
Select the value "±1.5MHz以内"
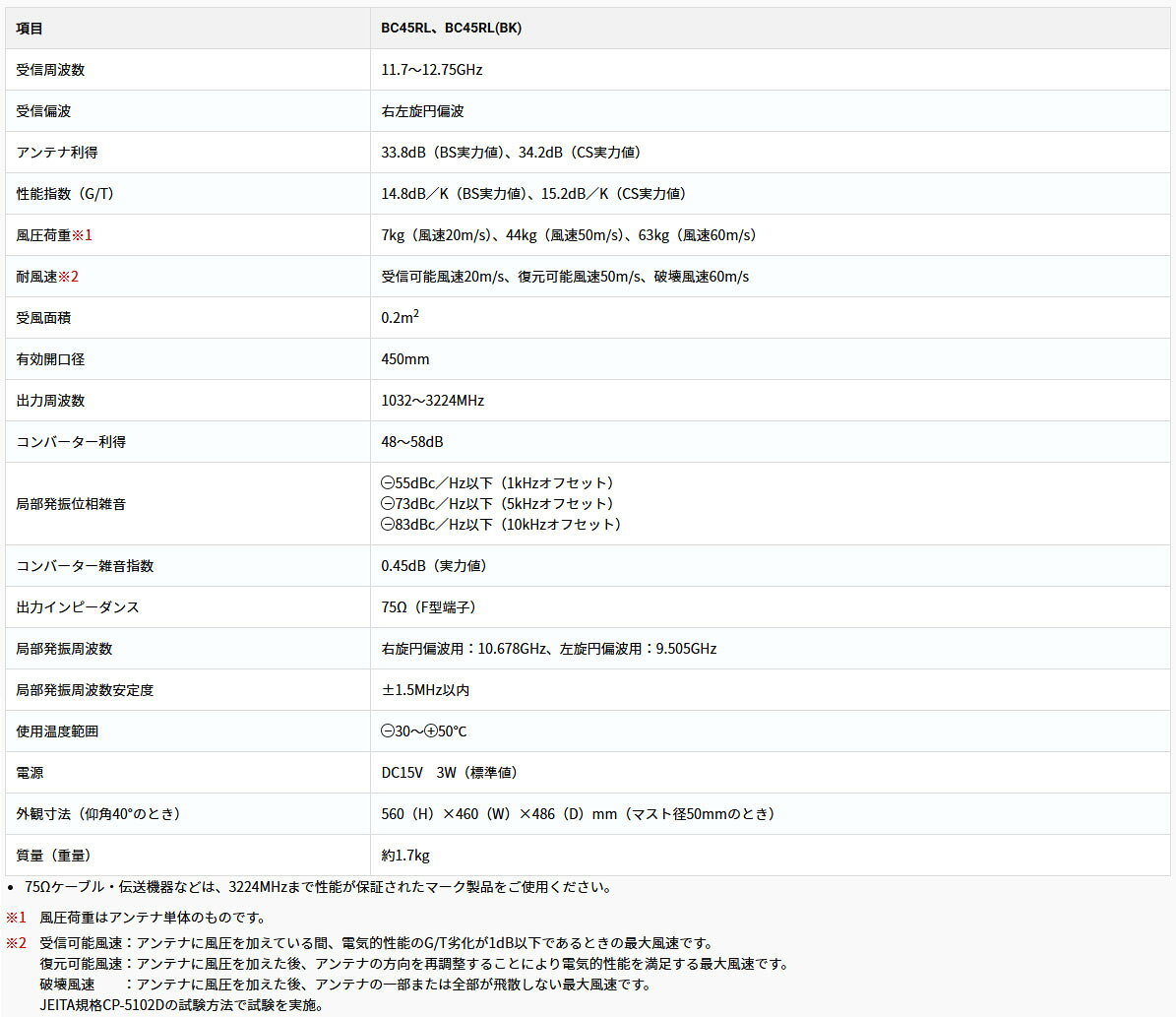click(425, 690)
